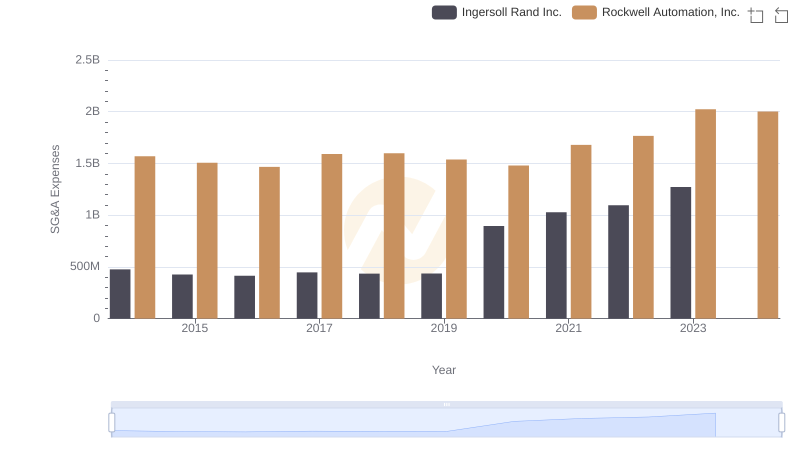The image size is (800, 461).
Task: Click the Rockwell Automation tan legend swatch
Action: [584, 12]
